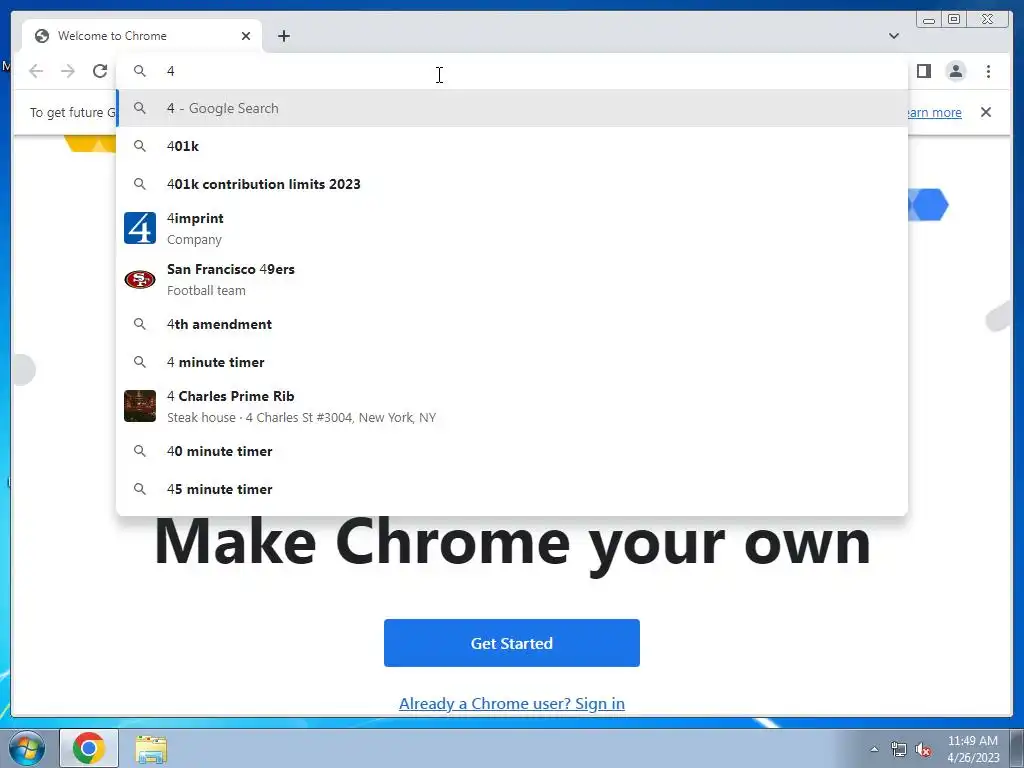Minimize the Chrome window

point(929,20)
